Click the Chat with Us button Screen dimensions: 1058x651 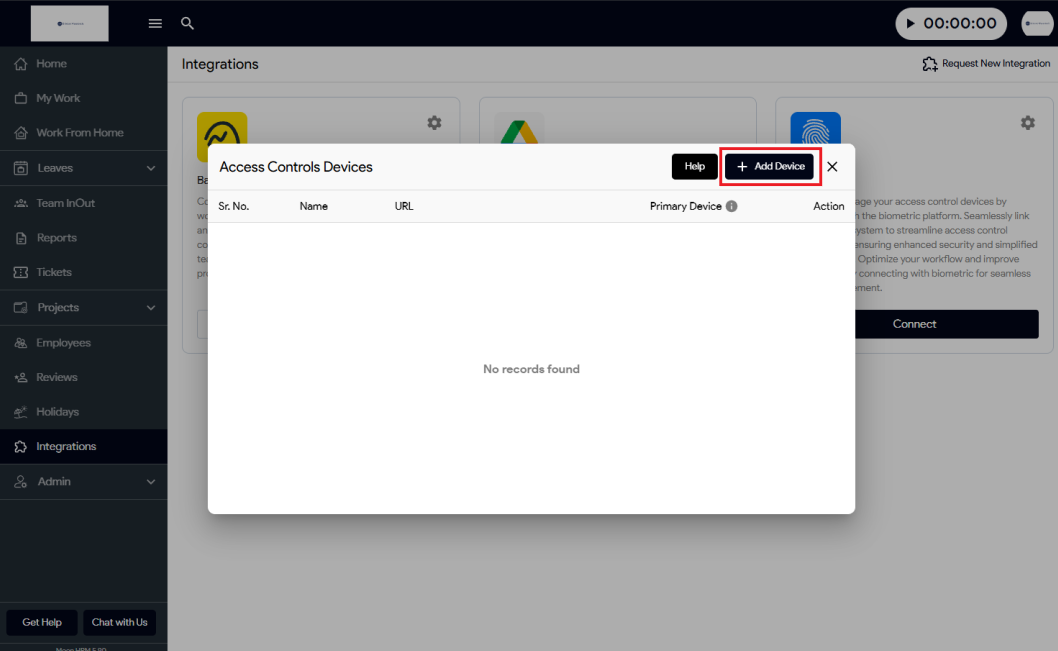(119, 622)
